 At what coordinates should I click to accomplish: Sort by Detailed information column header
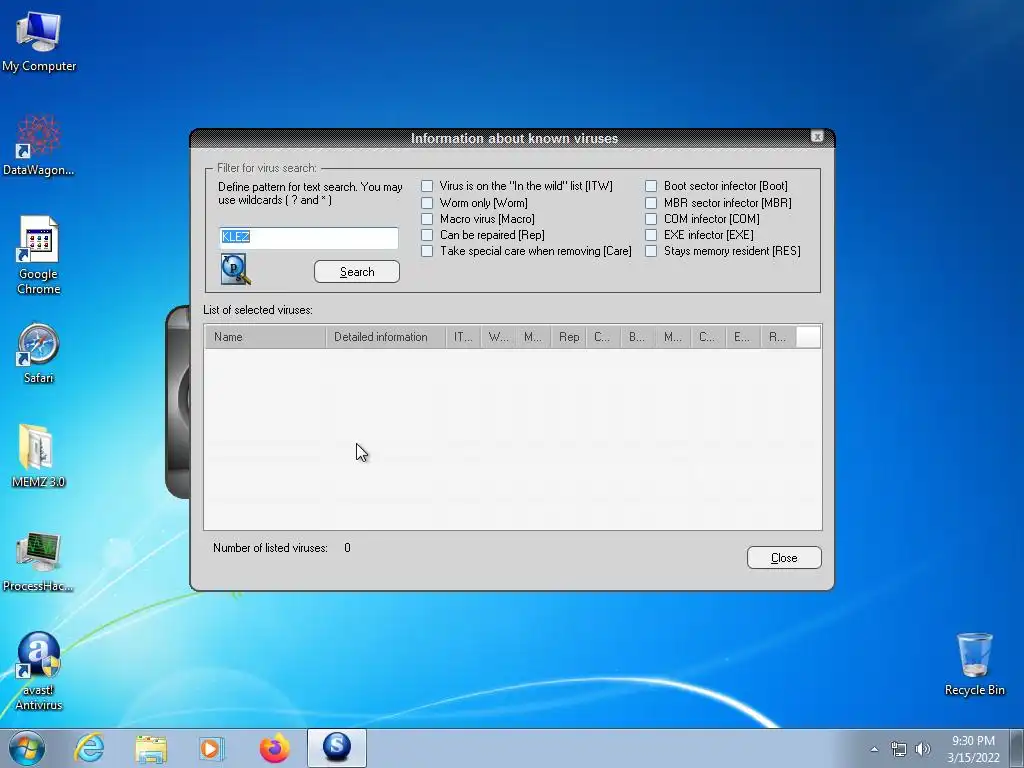tap(386, 337)
